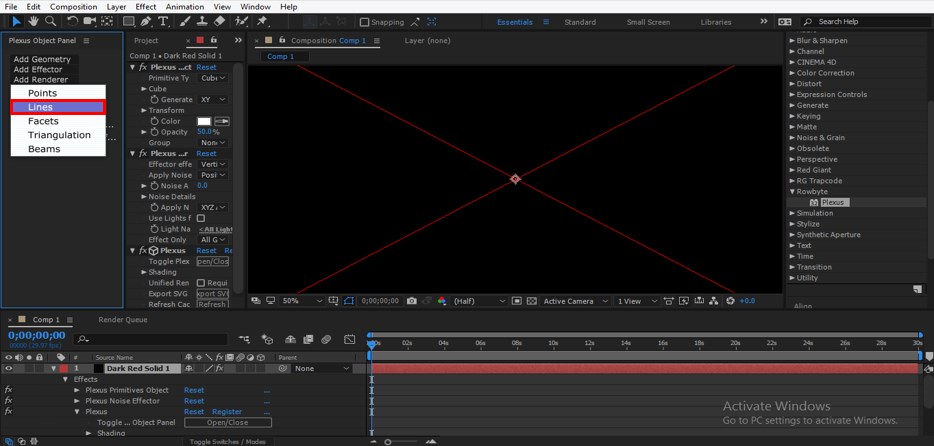Select the Pen tool
Image resolution: width=934 pixels, height=446 pixels.
[146, 21]
